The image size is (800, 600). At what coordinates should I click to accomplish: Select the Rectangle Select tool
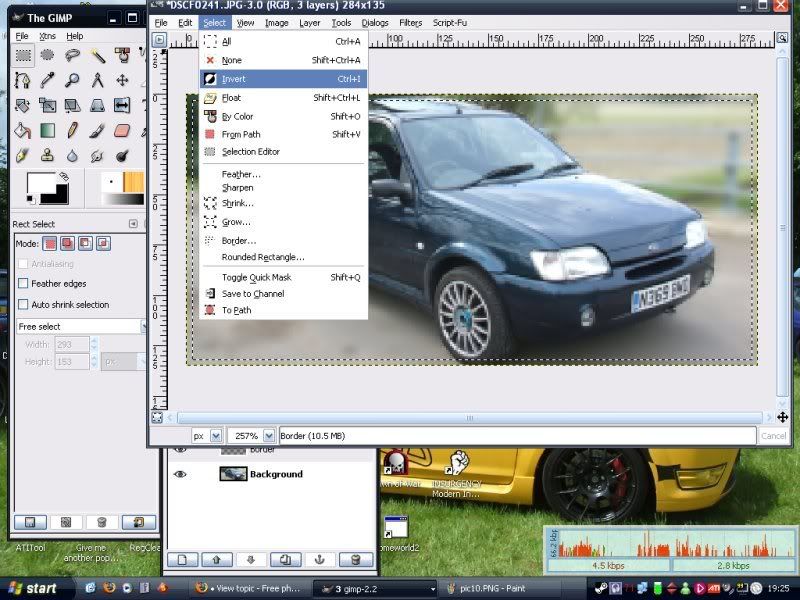coord(23,55)
